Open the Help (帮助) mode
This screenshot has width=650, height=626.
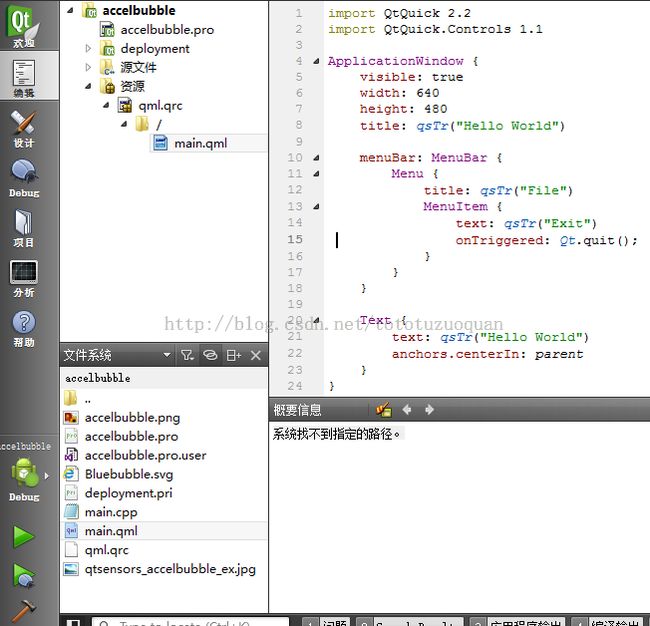tap(24, 329)
